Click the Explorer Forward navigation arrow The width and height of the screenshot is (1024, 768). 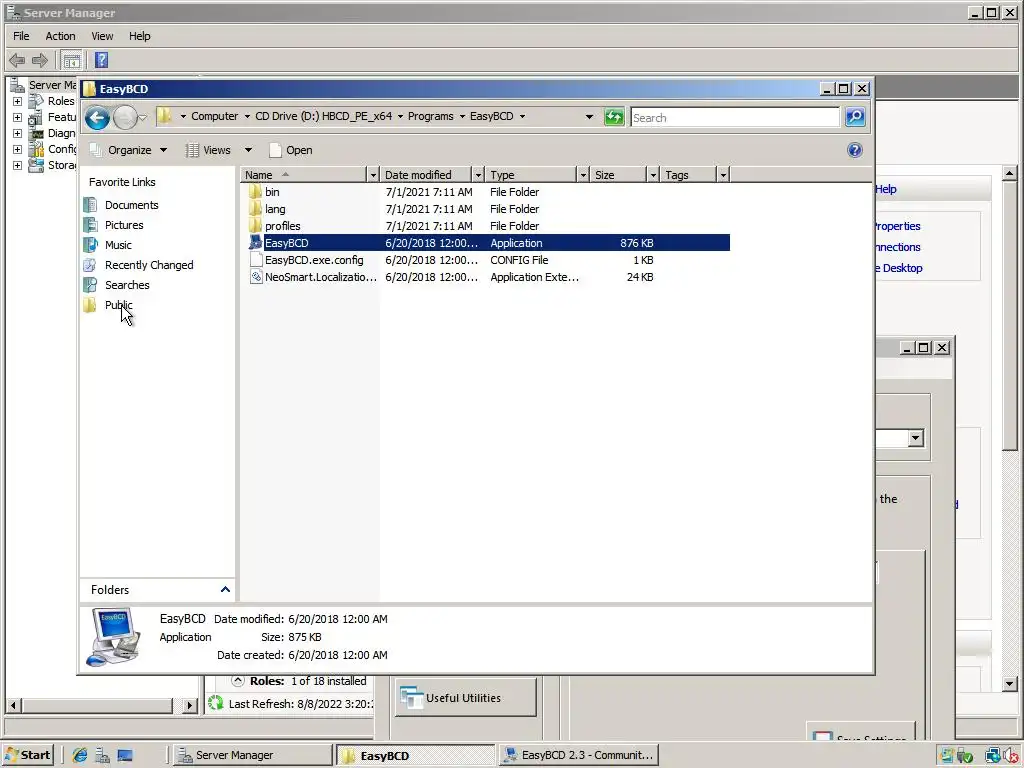125,118
